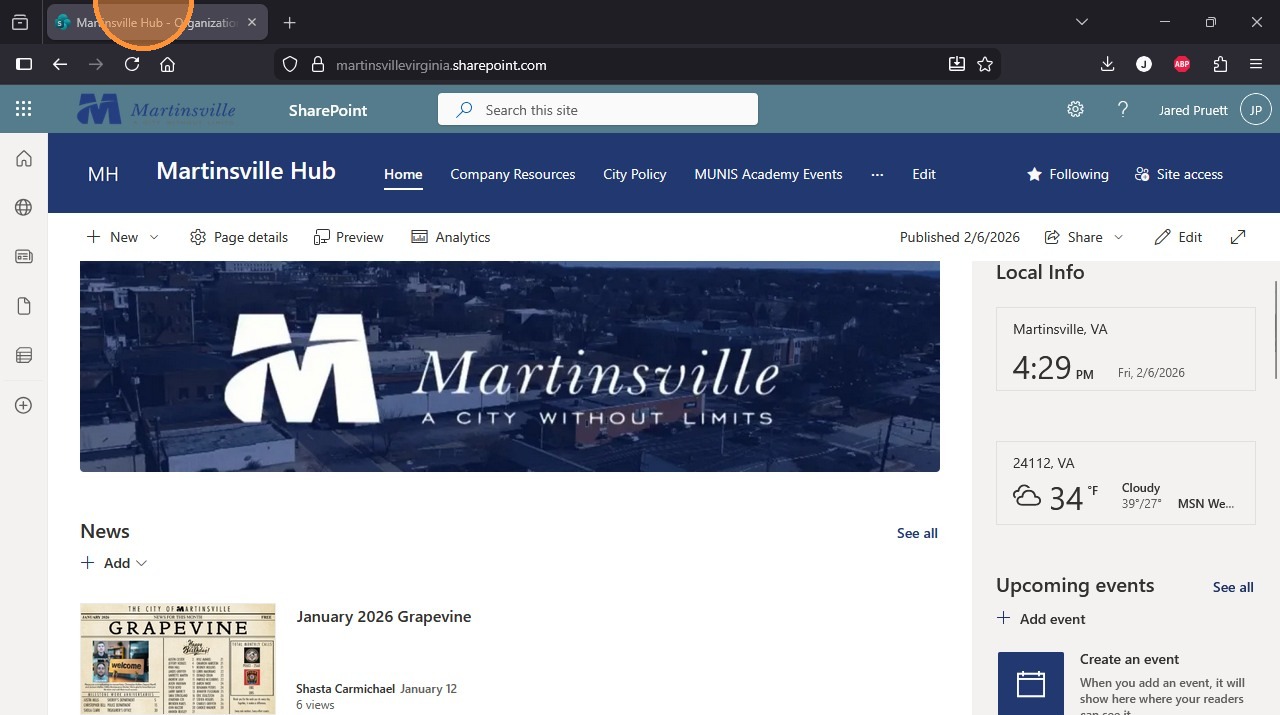Click the Published 2/6/2026 status
Viewport: 1280px width, 715px height.
coord(959,237)
